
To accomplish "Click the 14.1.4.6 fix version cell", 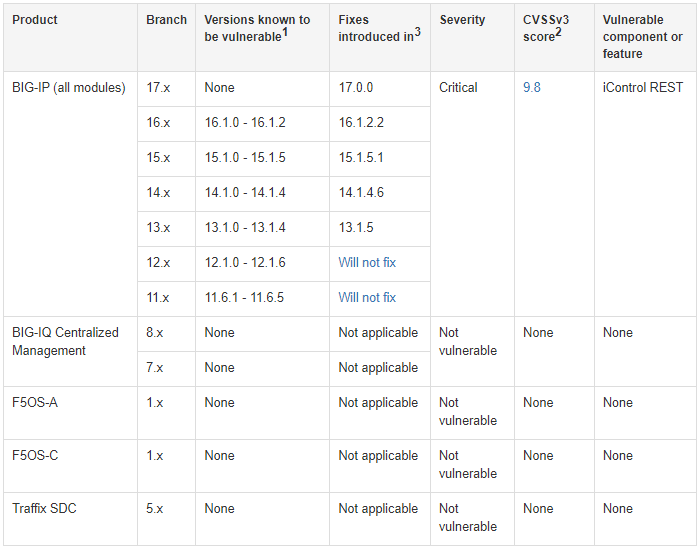I will (x=361, y=193).
